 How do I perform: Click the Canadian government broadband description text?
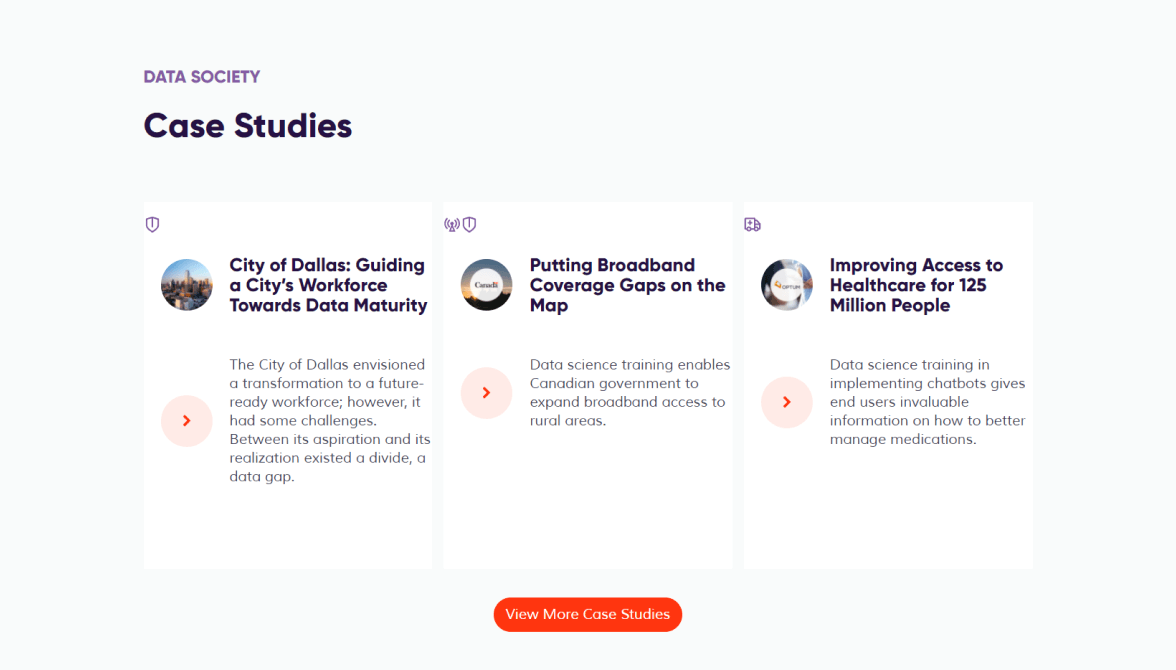tap(629, 393)
